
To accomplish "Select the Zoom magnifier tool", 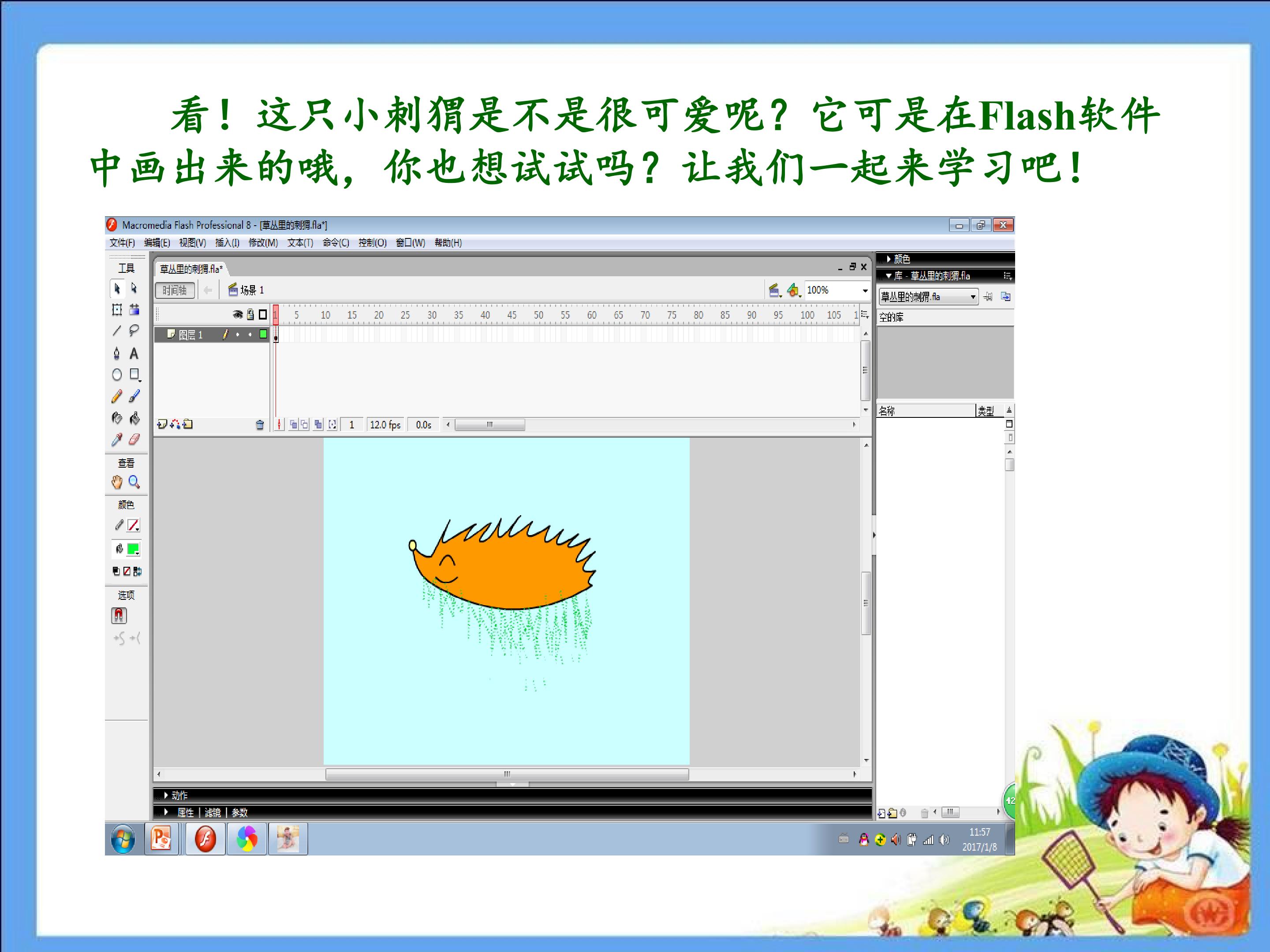I will pyautogui.click(x=134, y=482).
